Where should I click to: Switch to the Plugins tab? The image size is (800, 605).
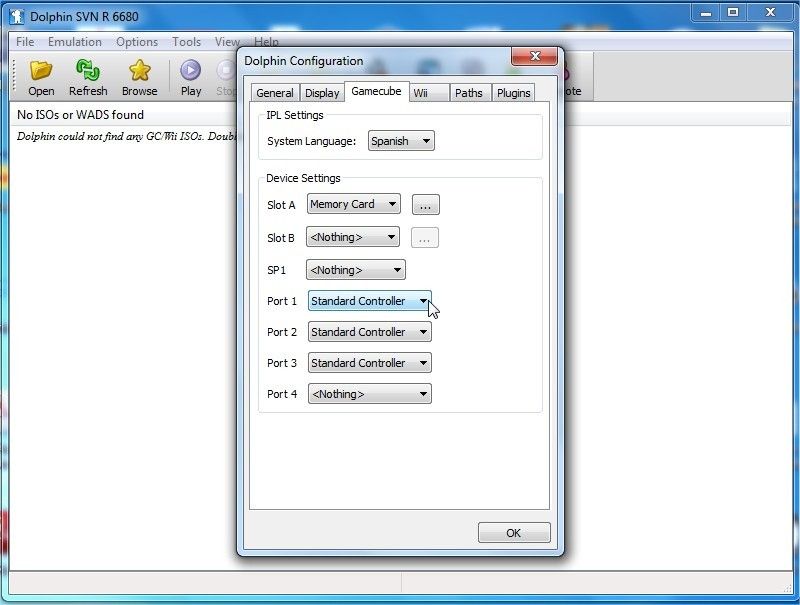(x=514, y=93)
